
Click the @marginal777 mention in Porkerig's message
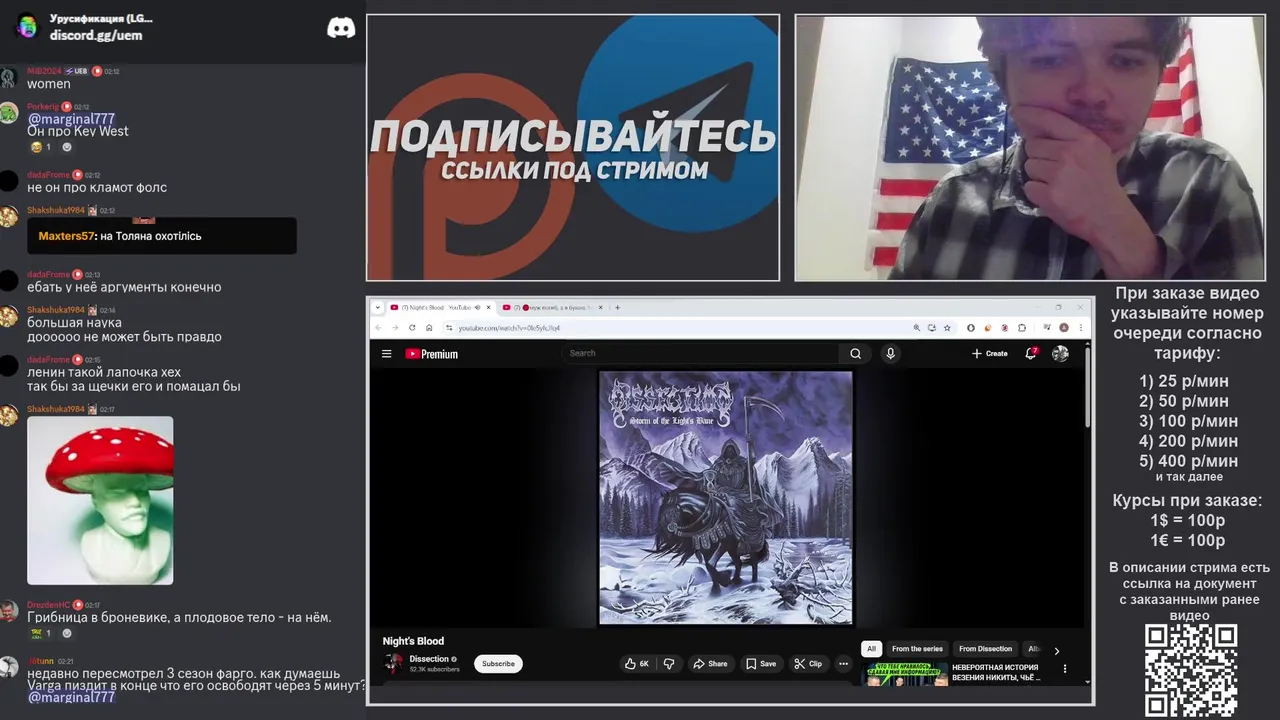point(71,119)
